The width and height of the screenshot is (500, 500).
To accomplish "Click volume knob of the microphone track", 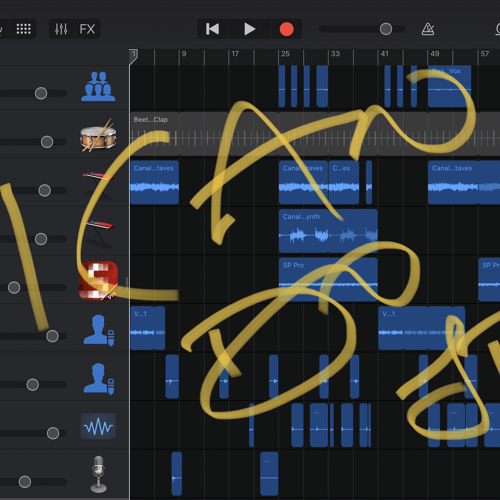I will point(25,482).
